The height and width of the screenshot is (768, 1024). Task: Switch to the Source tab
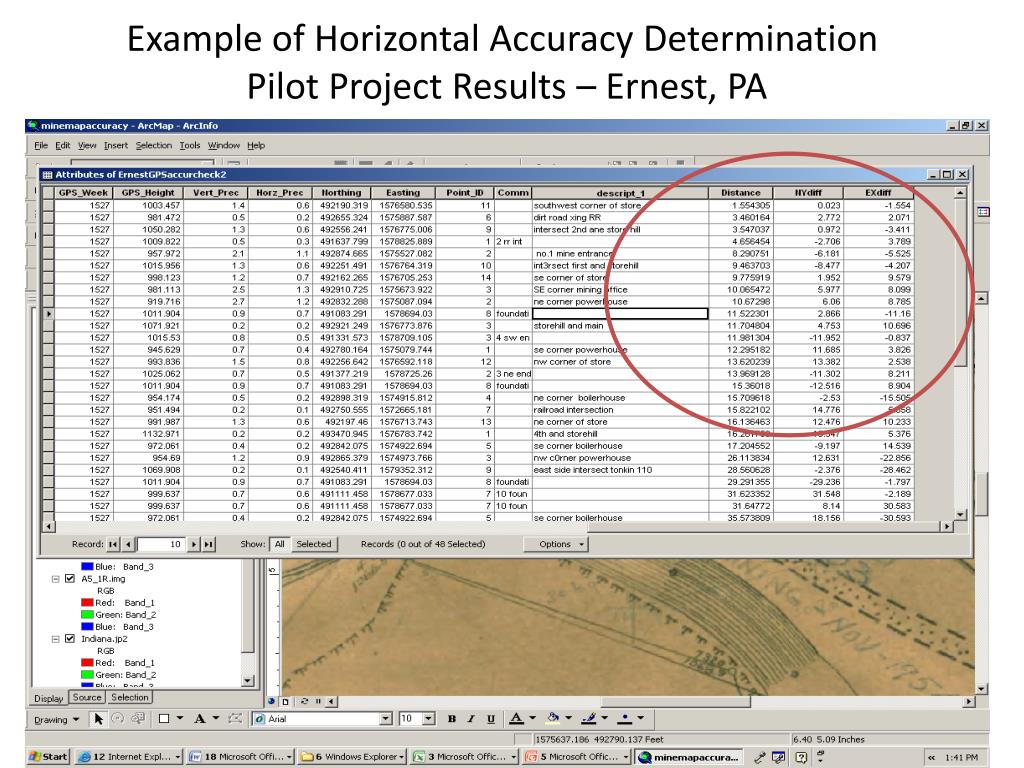(x=87, y=697)
